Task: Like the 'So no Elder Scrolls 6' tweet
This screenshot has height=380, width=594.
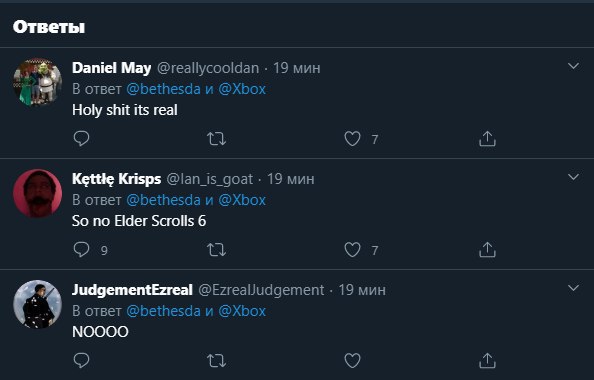Action: (352, 250)
